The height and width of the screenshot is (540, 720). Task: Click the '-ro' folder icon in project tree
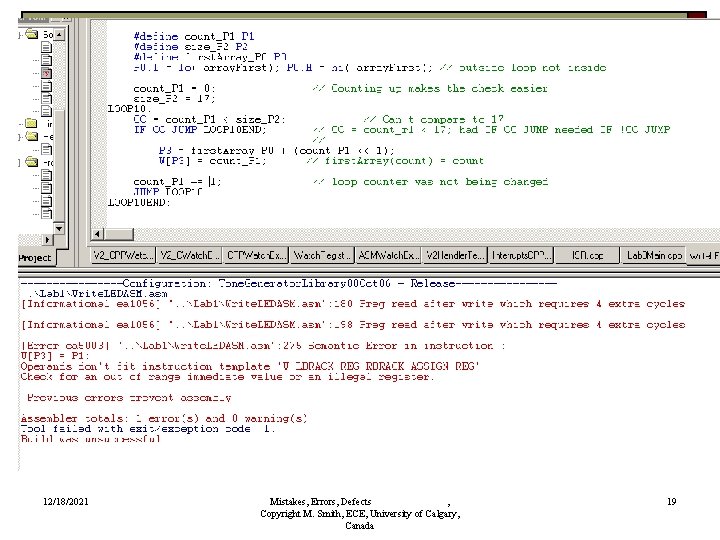point(32,162)
